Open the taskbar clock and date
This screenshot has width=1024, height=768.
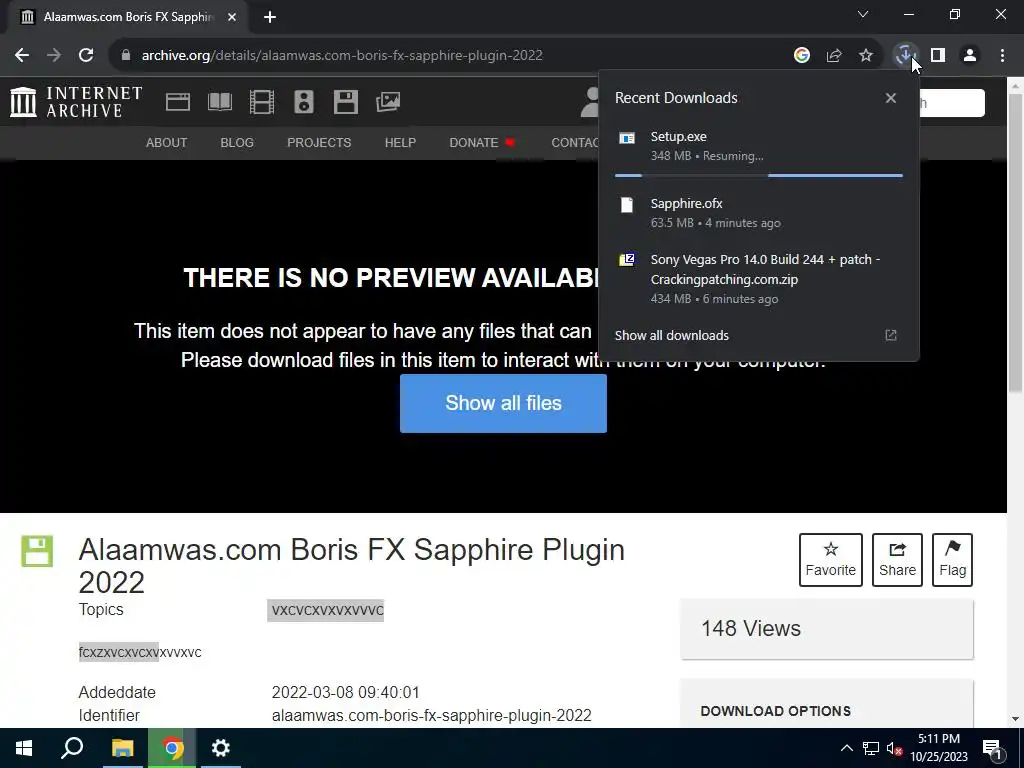coord(939,748)
